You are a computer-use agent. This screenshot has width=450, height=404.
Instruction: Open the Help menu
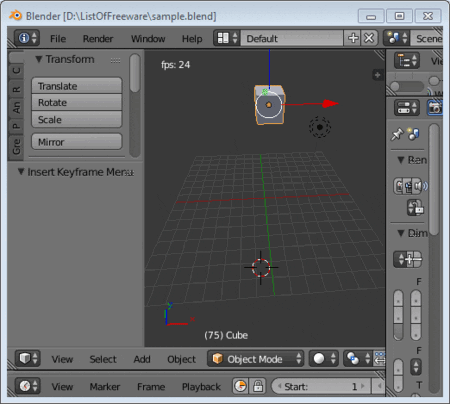(x=192, y=39)
